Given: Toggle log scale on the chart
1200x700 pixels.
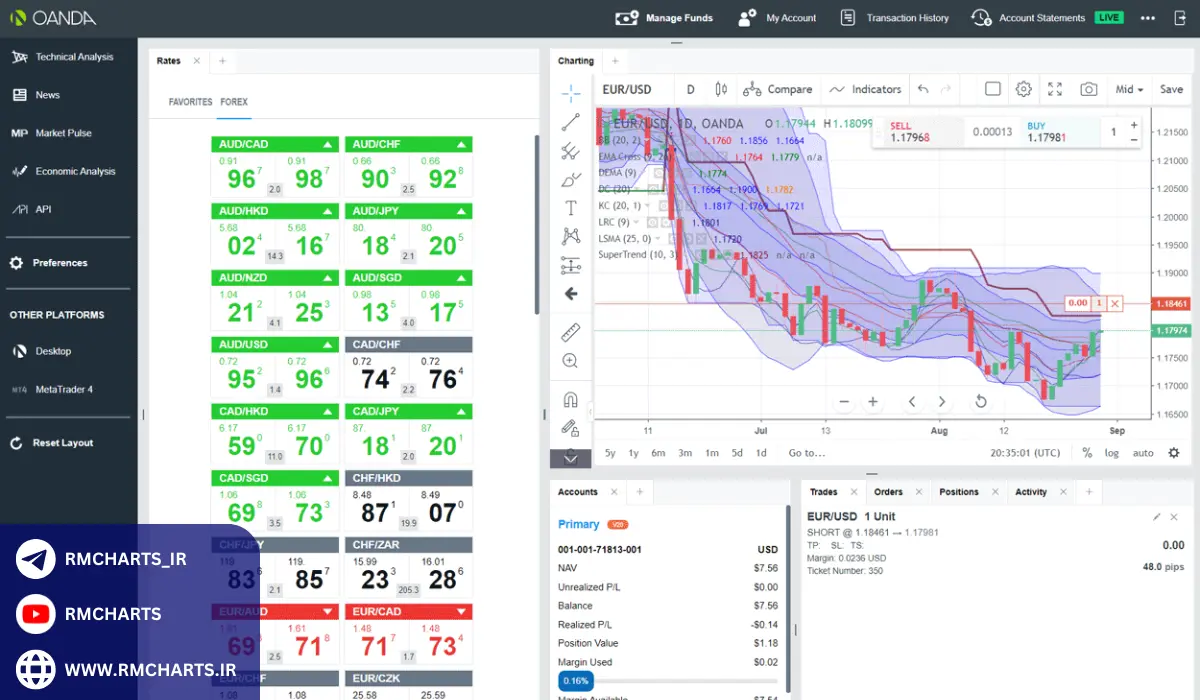Looking at the screenshot, I should click(1112, 453).
